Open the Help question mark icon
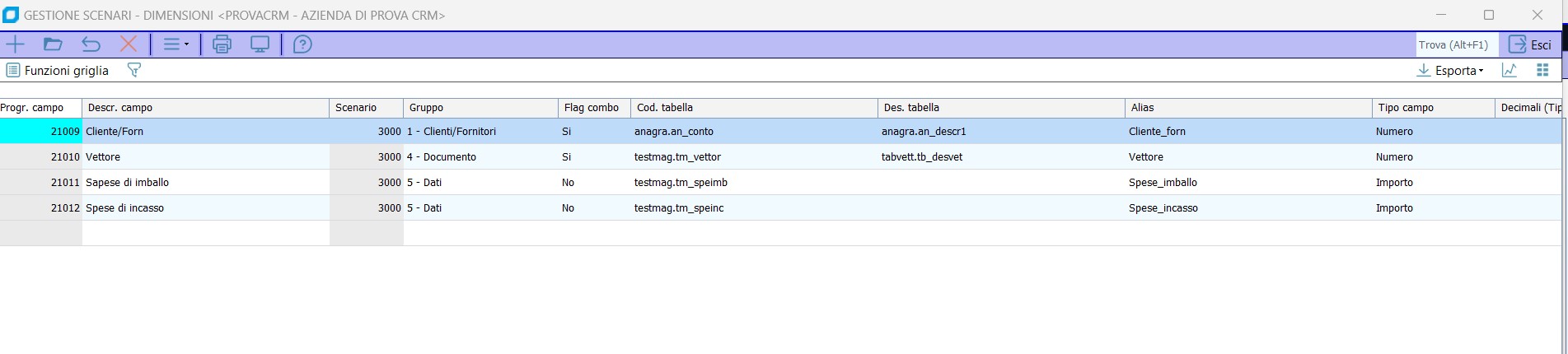Screen dimensions: 1568x354 [302, 44]
